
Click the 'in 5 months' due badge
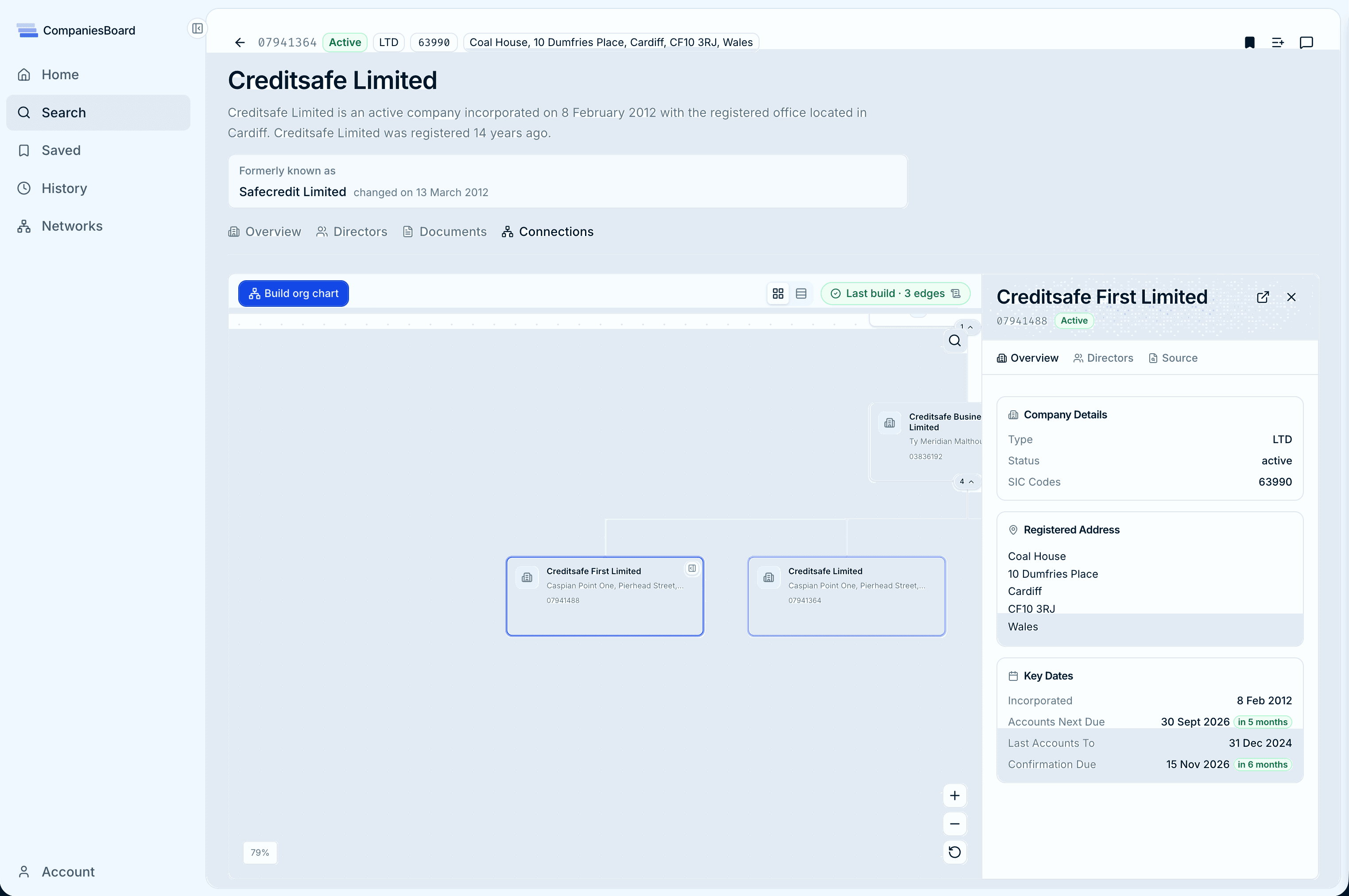coord(1262,722)
